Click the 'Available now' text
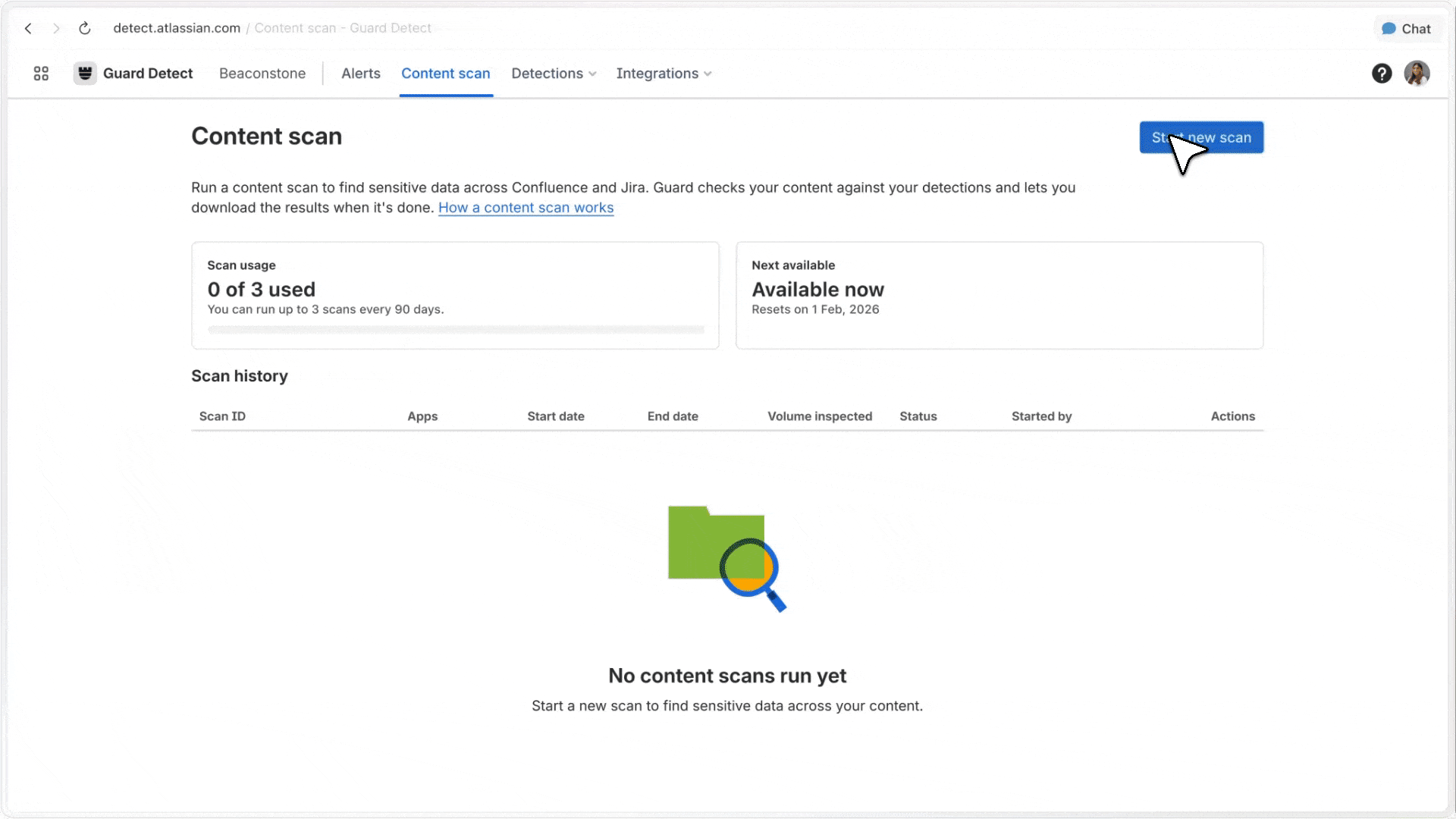 (x=817, y=290)
